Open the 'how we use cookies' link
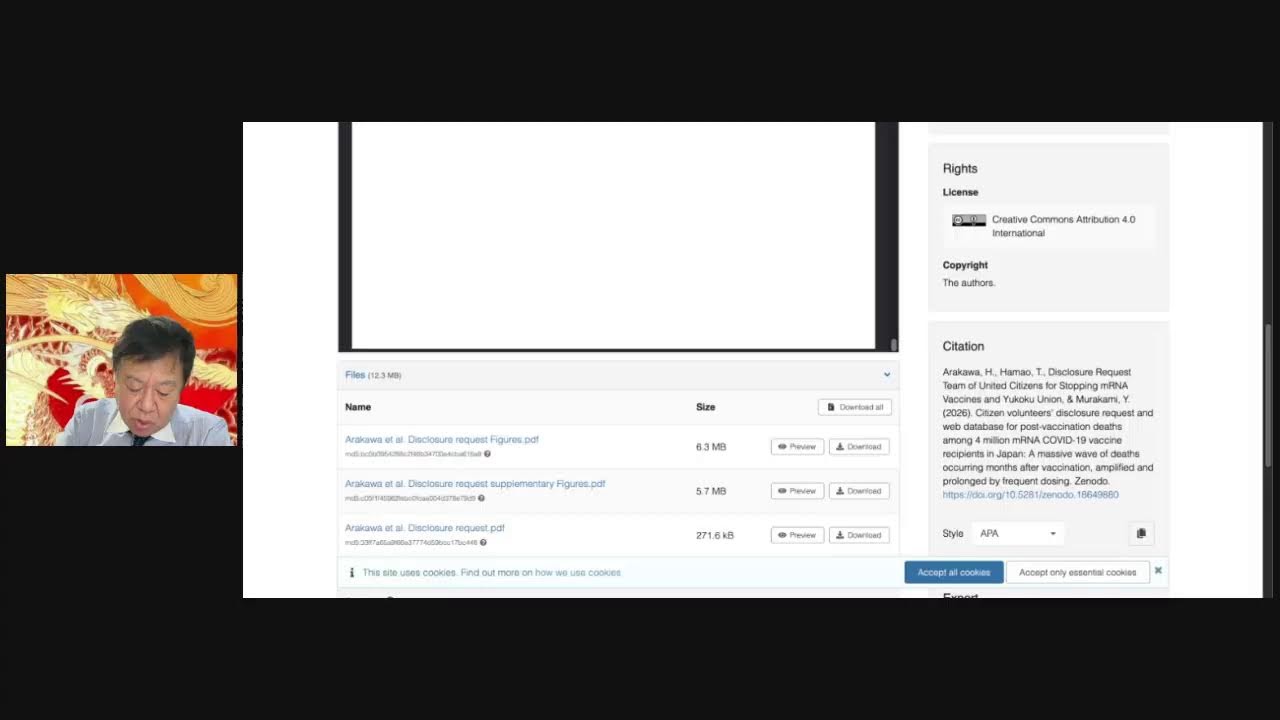This screenshot has height=720, width=1280. tap(578, 573)
